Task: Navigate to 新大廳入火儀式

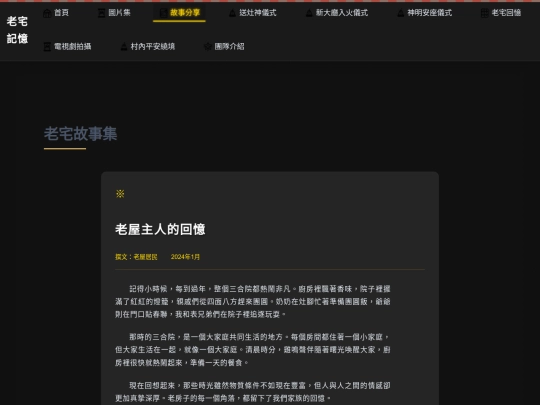Action: (337, 13)
